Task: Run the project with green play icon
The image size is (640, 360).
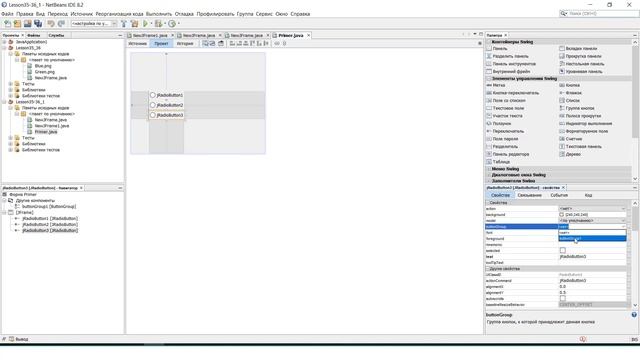Action: [145, 24]
